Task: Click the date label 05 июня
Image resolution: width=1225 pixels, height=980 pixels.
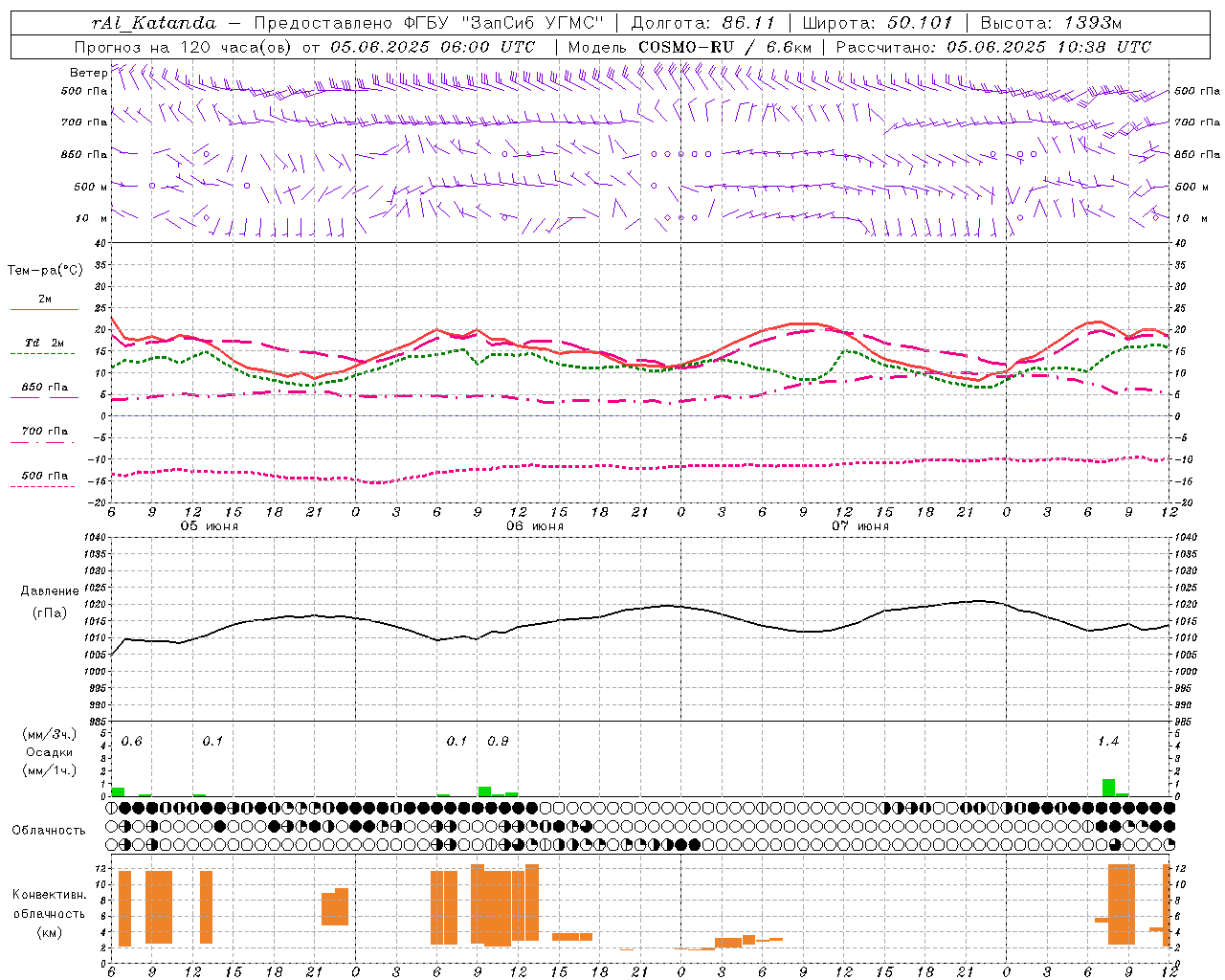Action: 210,526
